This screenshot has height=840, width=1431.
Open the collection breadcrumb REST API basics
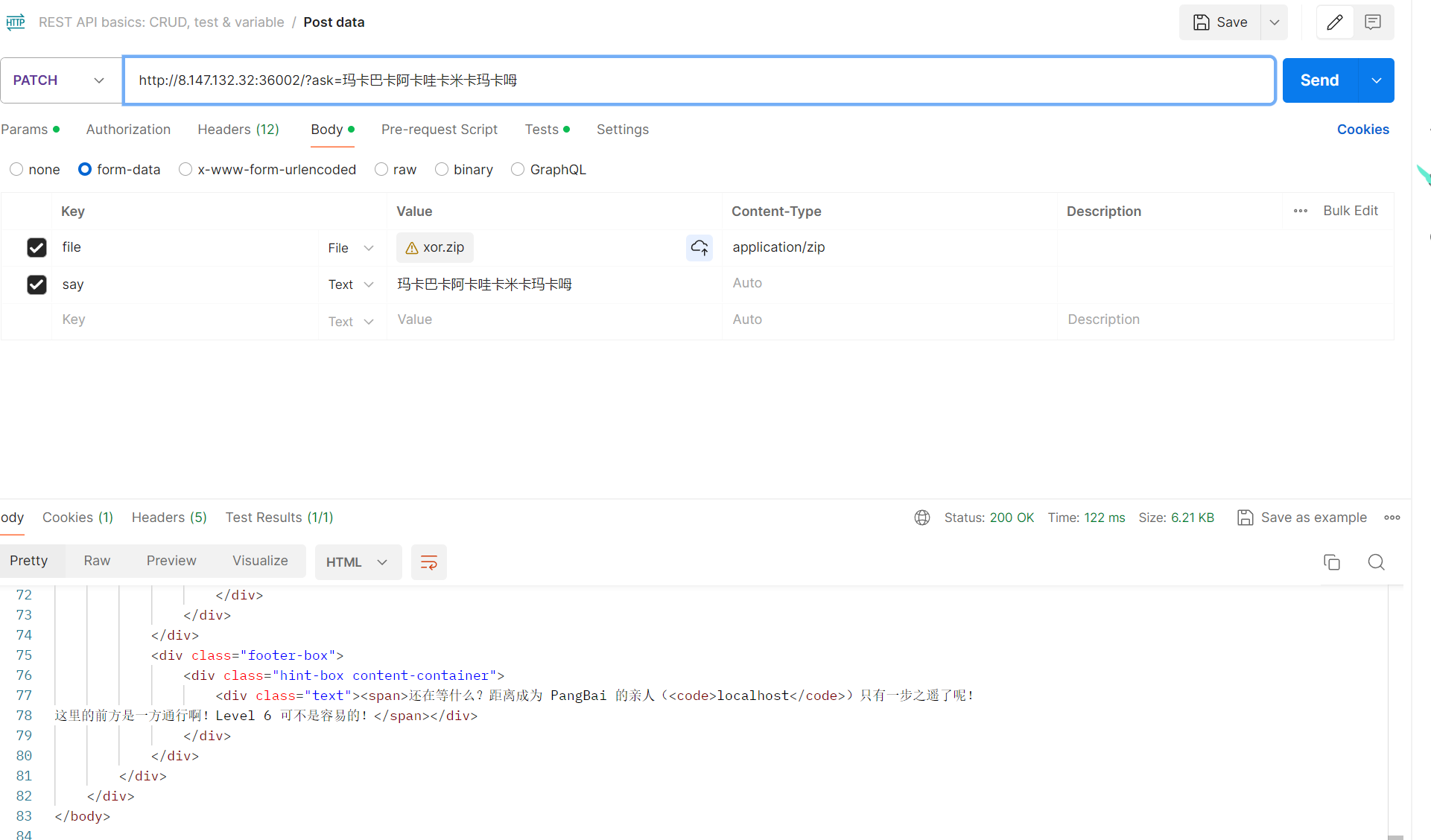tap(161, 22)
